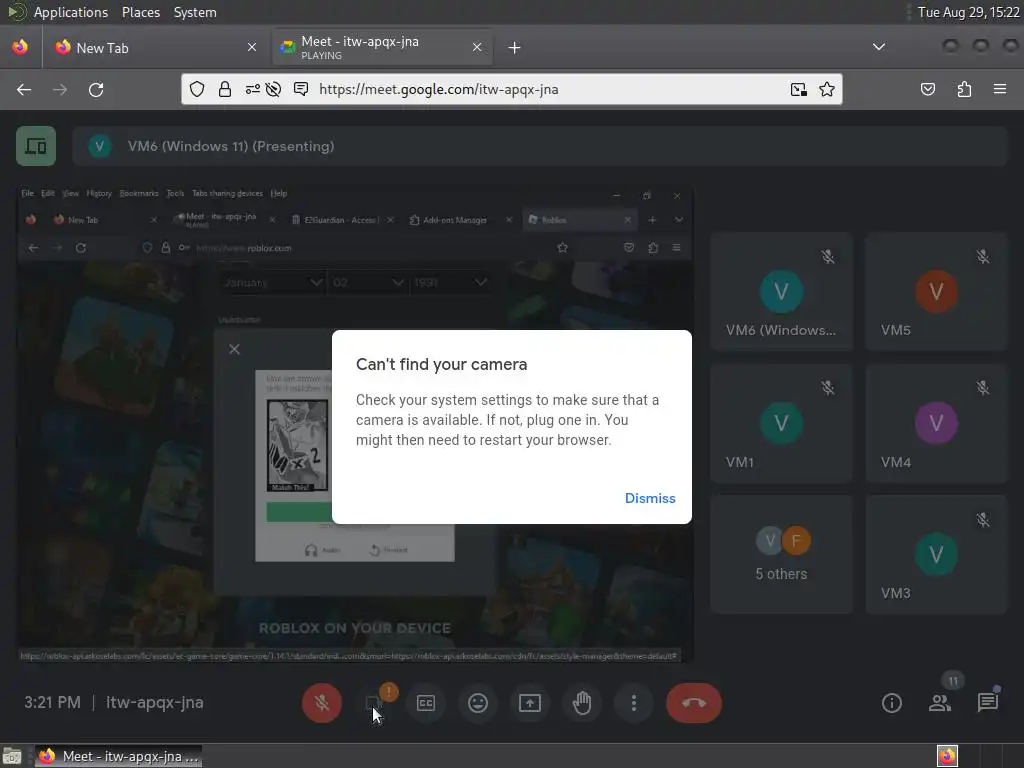
Task: Dismiss the camera not found dialog
Action: pos(650,498)
